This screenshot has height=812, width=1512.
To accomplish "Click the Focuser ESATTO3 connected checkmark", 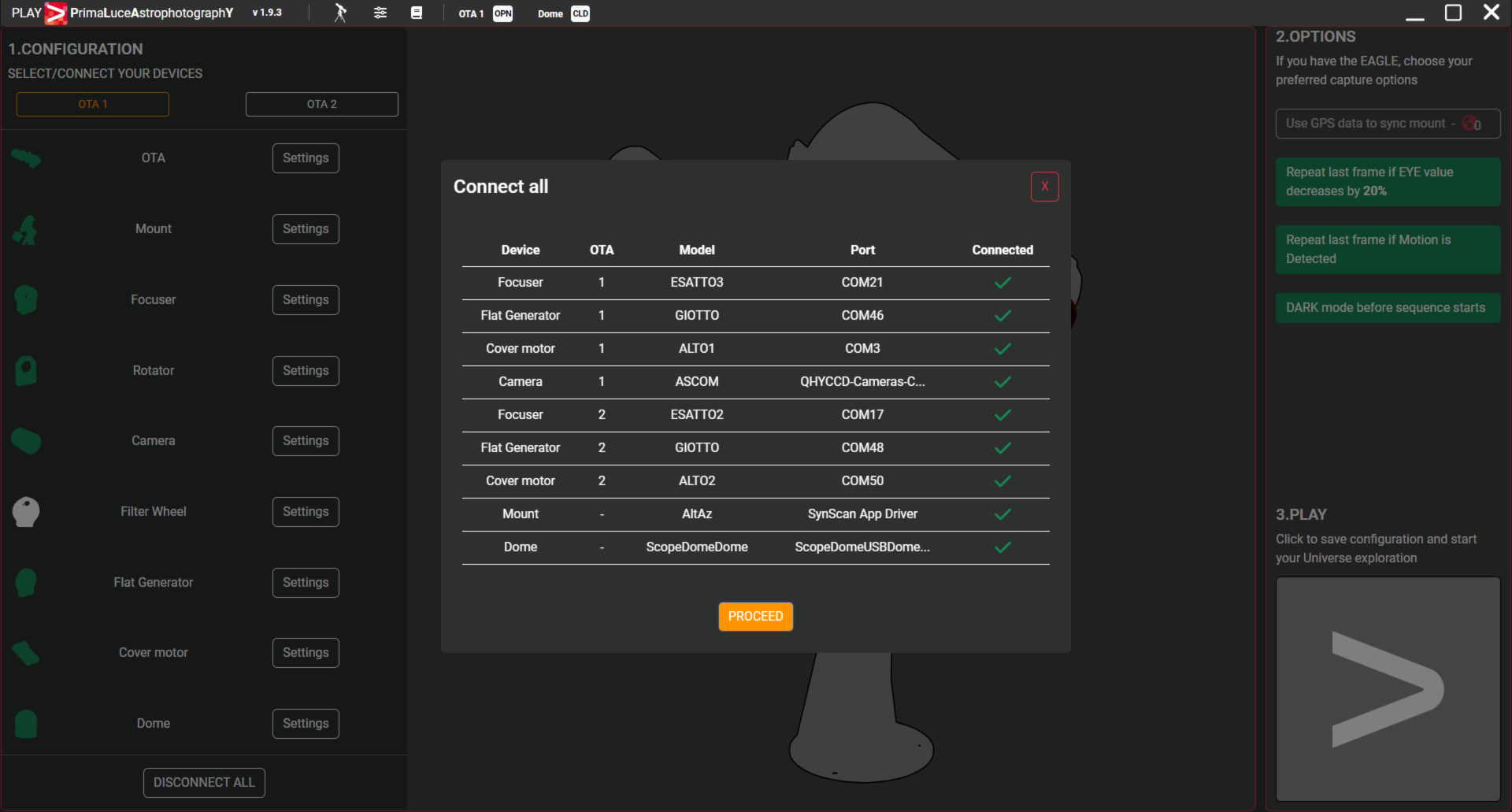I will pos(1002,283).
